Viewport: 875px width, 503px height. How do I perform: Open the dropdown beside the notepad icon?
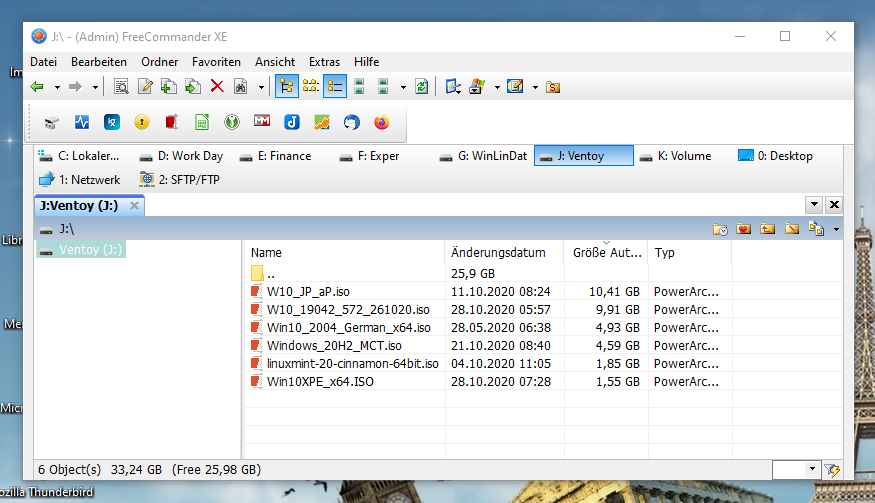click(x=535, y=87)
